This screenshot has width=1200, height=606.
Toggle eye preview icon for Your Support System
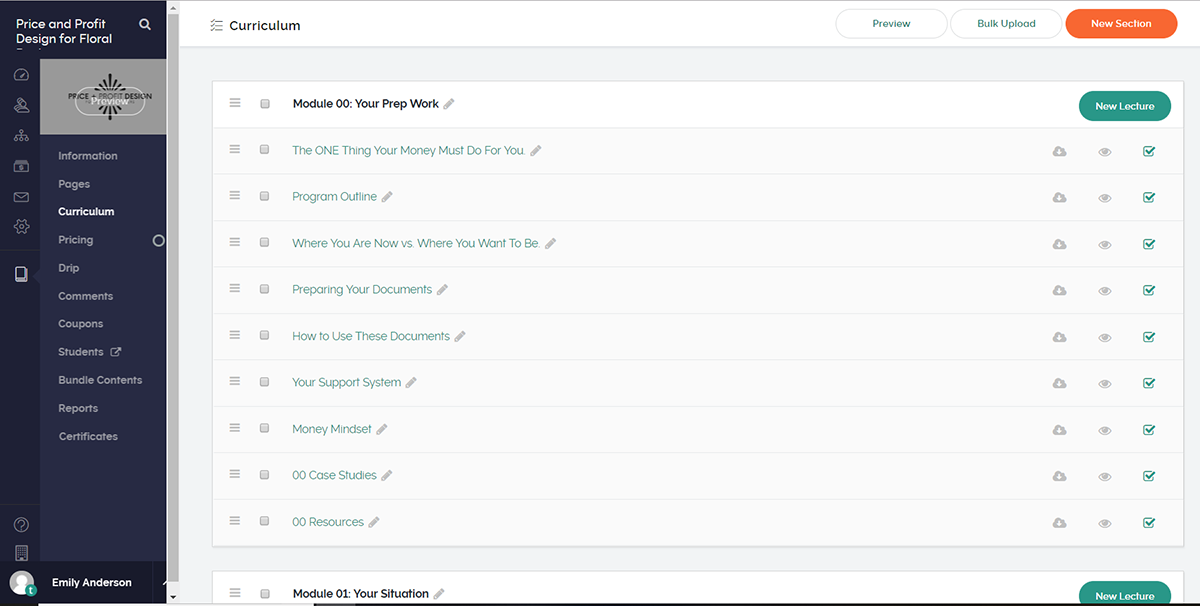click(x=1105, y=384)
